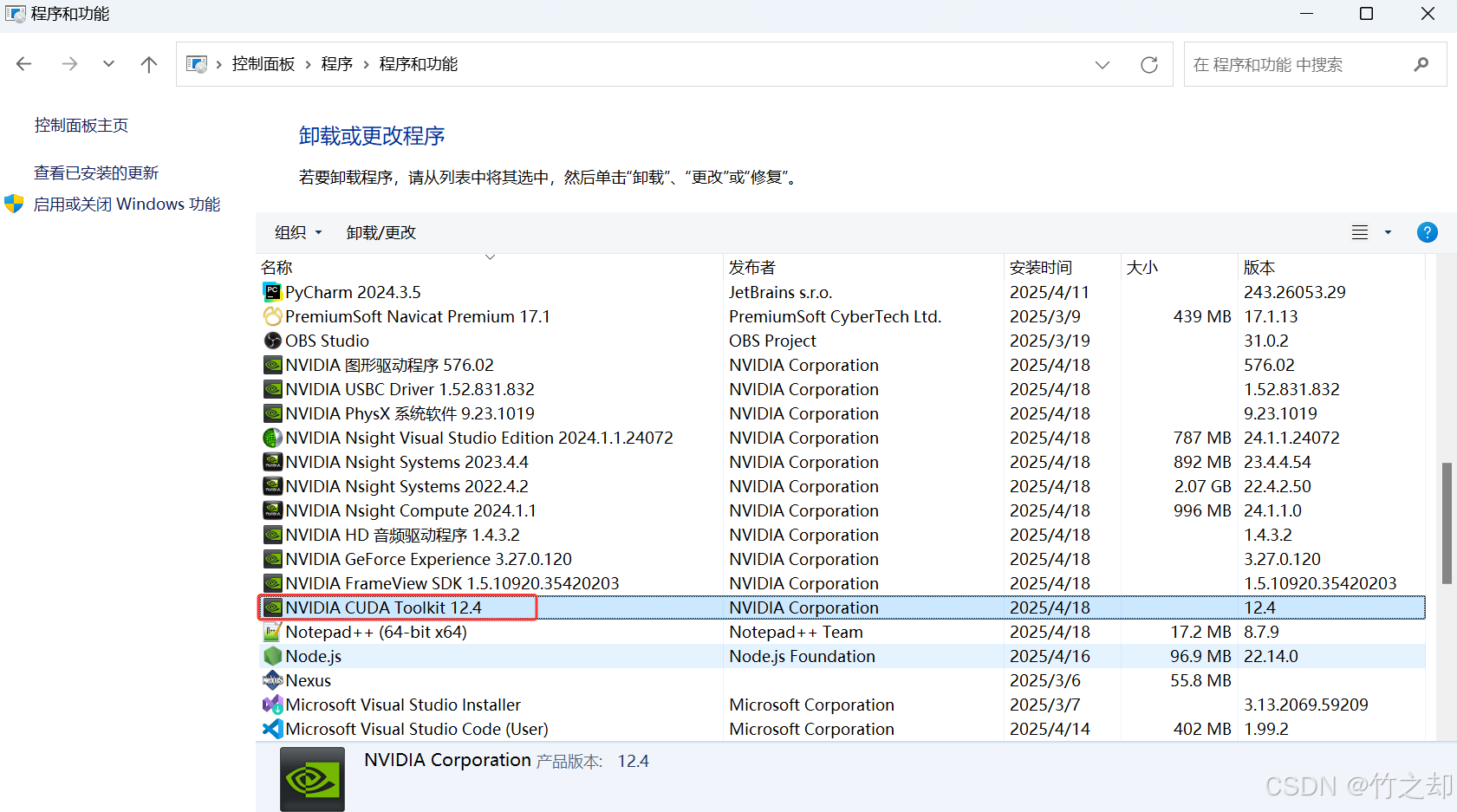The image size is (1457, 812).
Task: Click the Nsight Visual Studio Edition icon
Action: [273, 438]
